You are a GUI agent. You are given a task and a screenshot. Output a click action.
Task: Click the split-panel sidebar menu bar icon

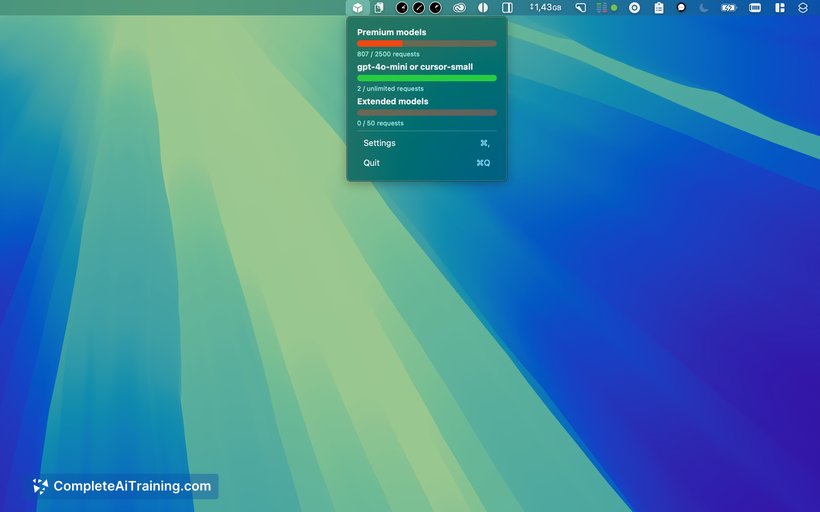507,8
